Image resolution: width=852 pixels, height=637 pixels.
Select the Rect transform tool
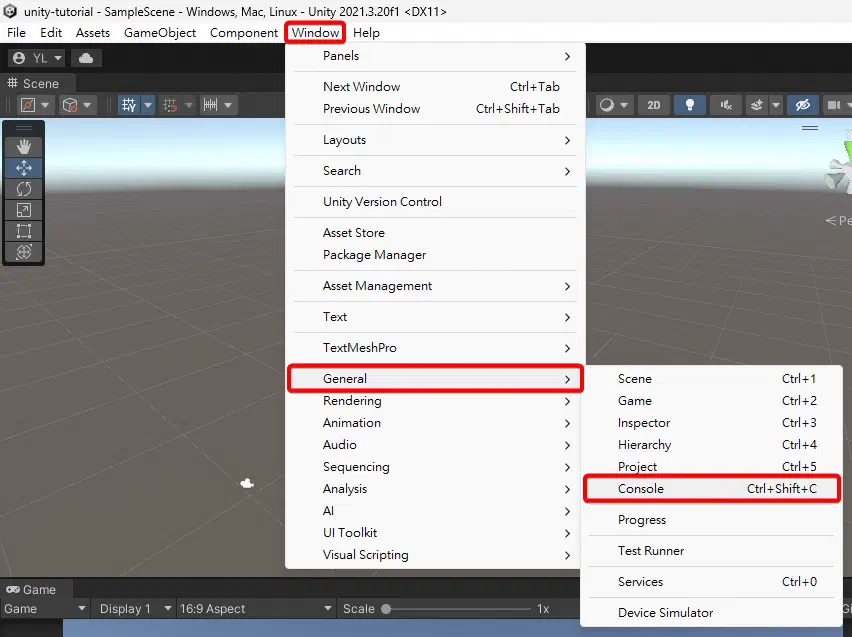coord(23,231)
